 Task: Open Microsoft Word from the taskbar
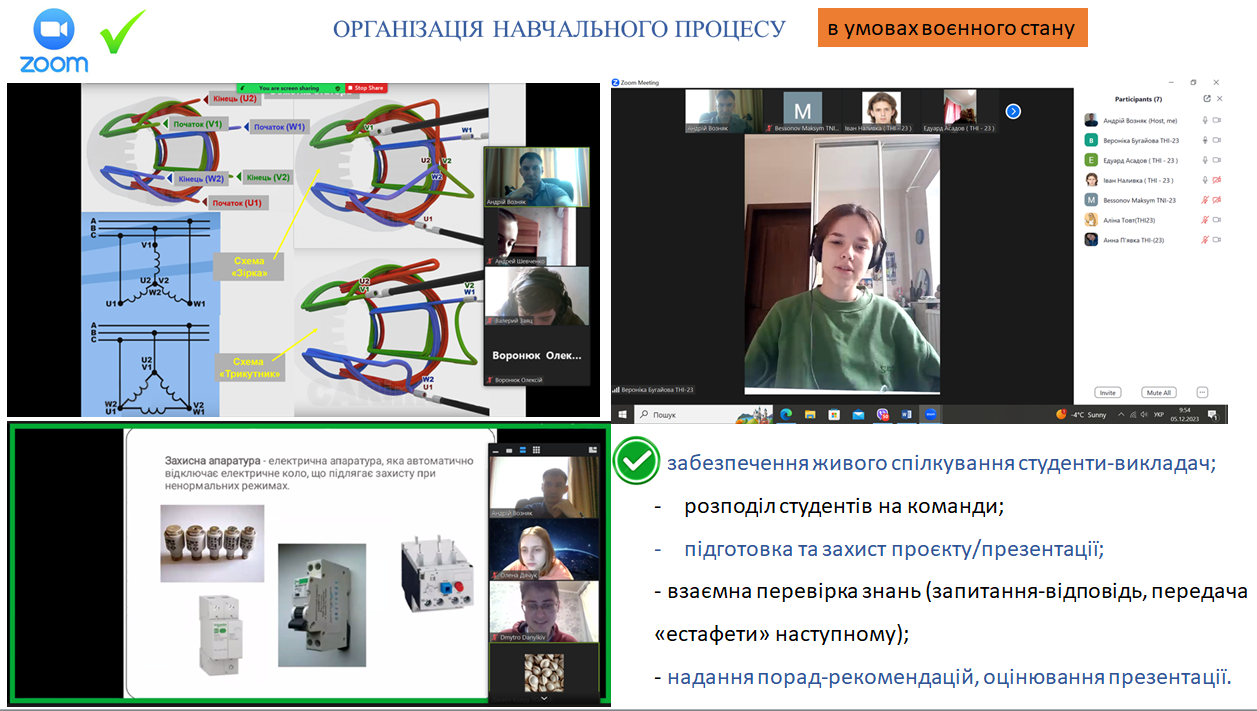[x=905, y=413]
